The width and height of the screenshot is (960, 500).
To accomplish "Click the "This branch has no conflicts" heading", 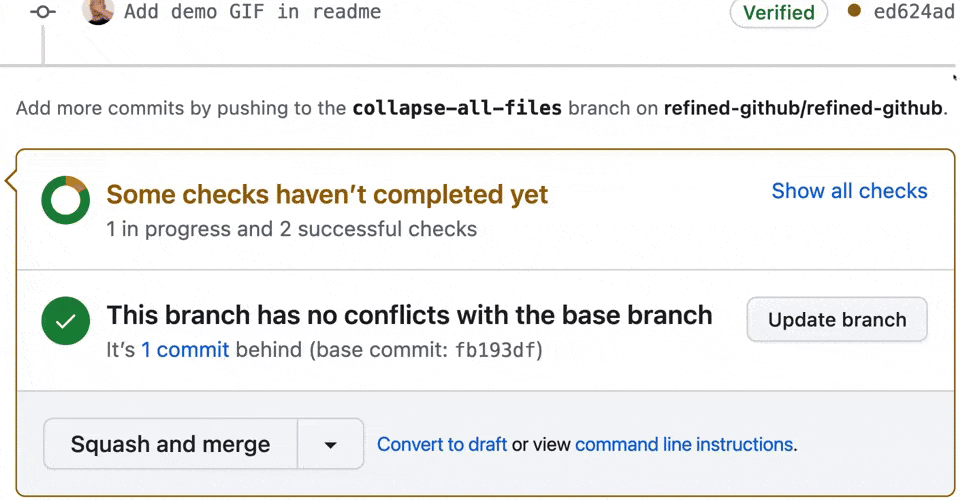I will 410,316.
